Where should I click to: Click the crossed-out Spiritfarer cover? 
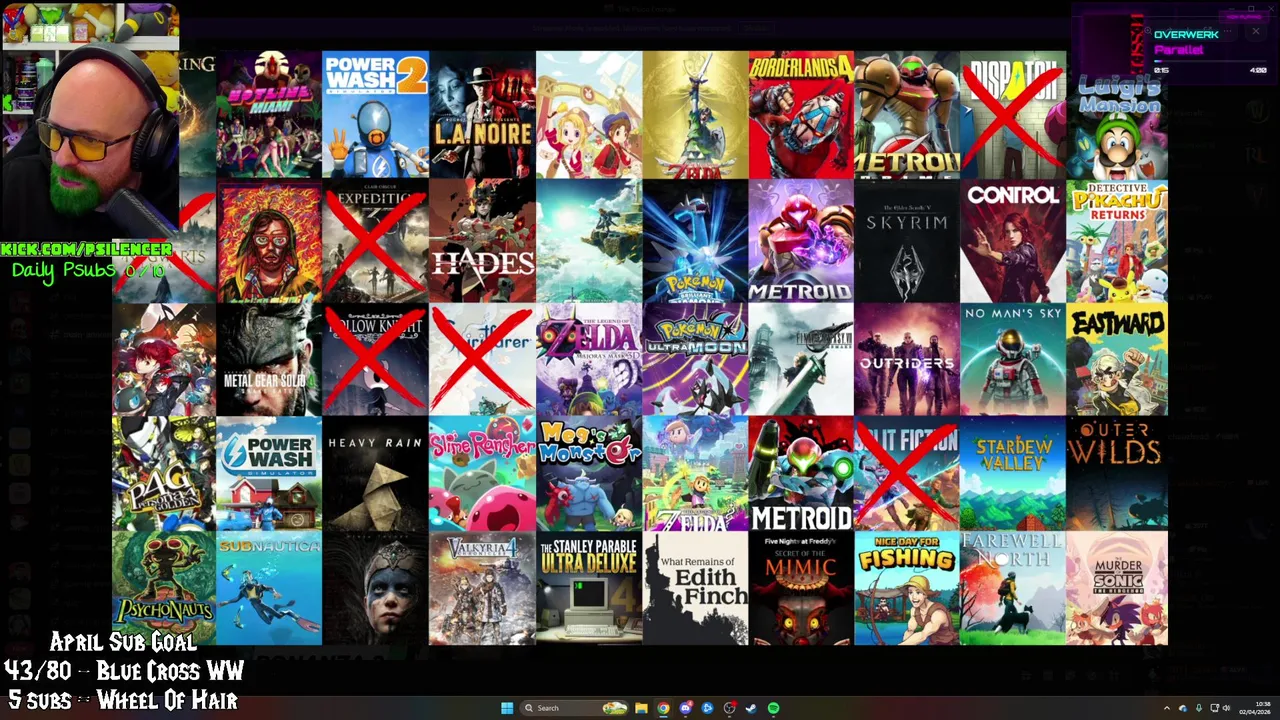tap(482, 359)
